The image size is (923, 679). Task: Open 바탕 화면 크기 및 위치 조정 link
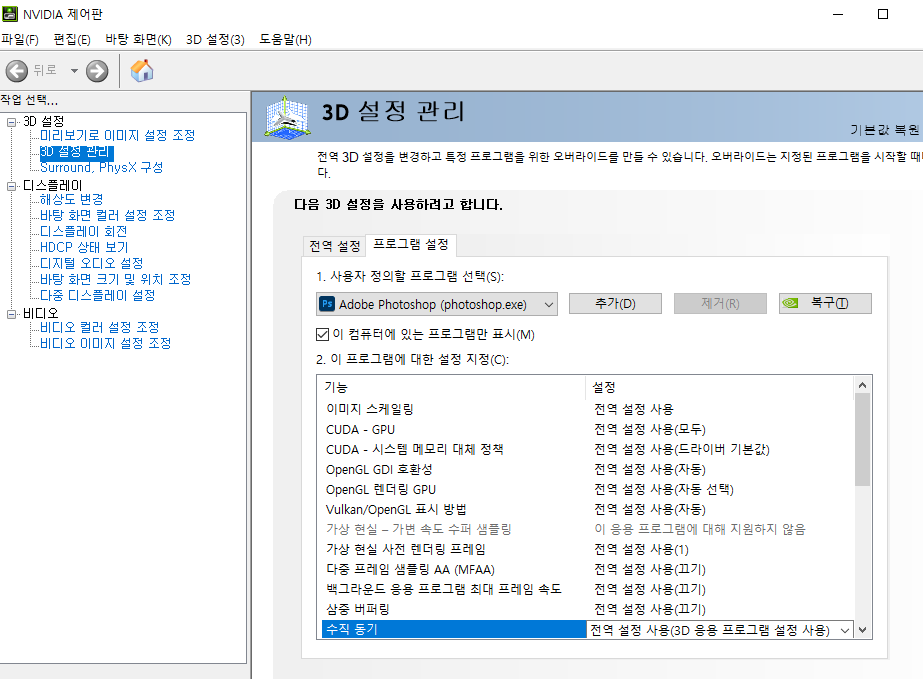click(x=115, y=279)
